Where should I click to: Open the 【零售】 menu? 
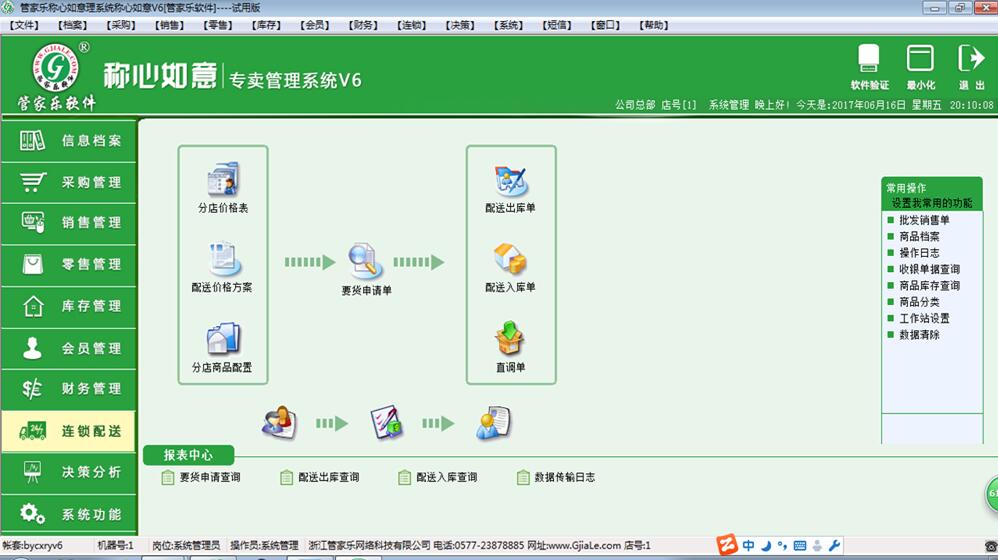coord(218,25)
